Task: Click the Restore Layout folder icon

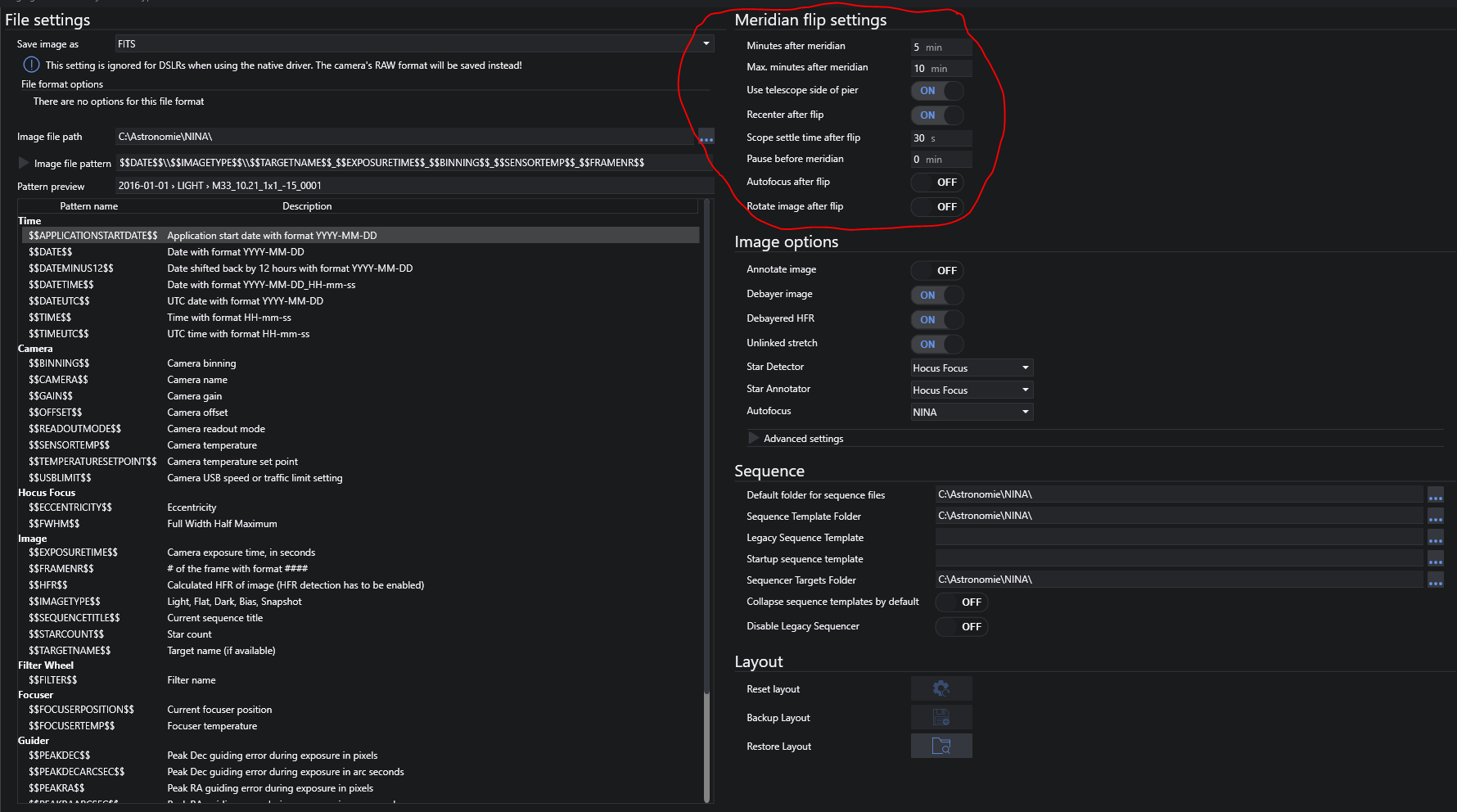Action: (941, 746)
